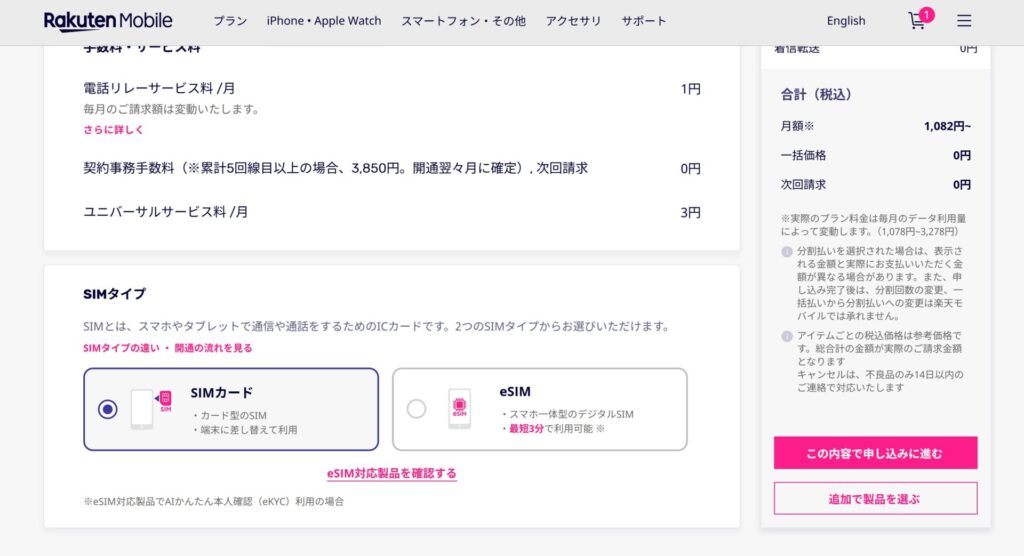This screenshot has width=1024, height=556.
Task: Click the cart item count badge
Action: (x=927, y=14)
